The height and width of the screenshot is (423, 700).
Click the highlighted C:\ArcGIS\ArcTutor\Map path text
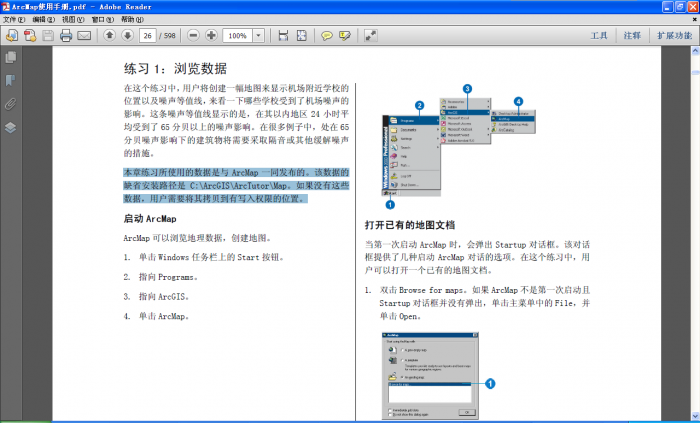(x=238, y=185)
